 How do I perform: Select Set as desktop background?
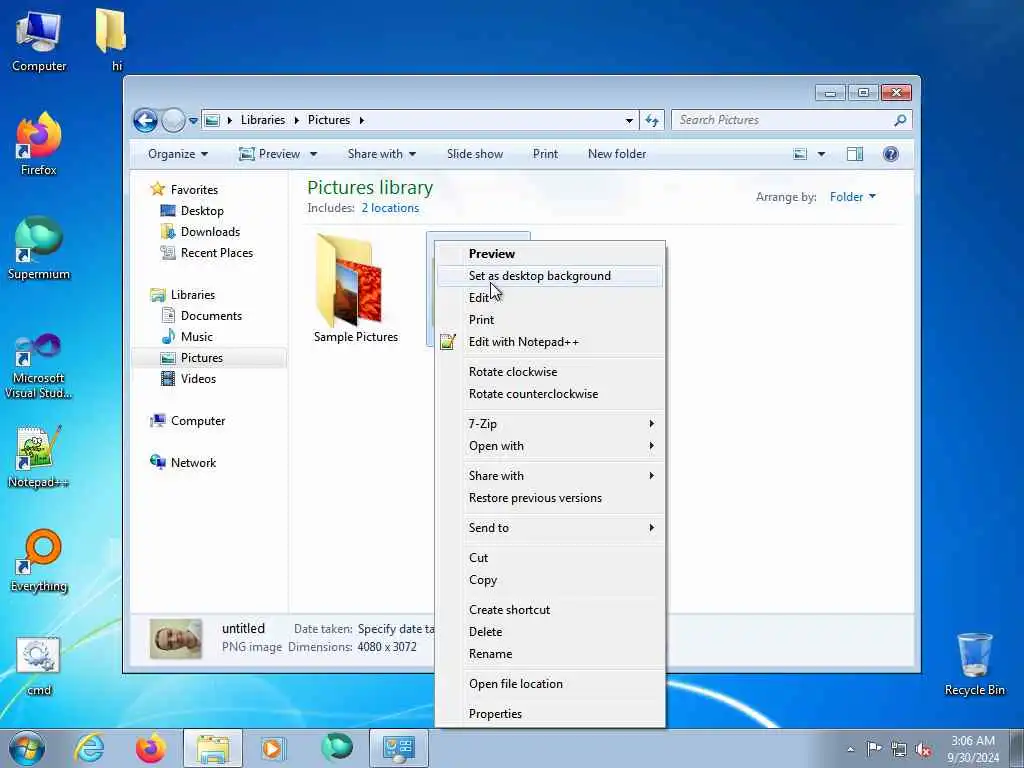point(550,276)
